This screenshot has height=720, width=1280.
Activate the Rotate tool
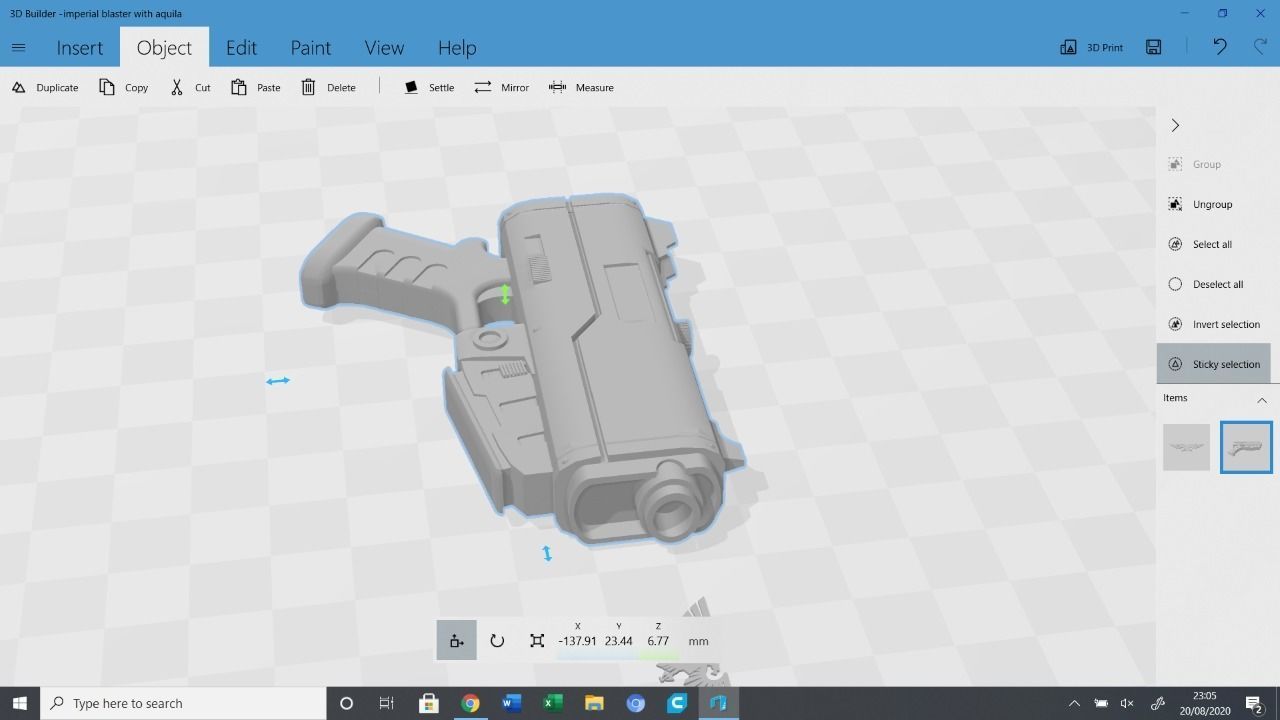[497, 640]
